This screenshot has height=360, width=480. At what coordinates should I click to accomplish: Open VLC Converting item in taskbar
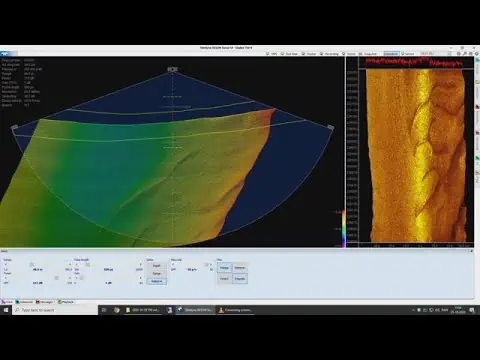[x=235, y=310]
